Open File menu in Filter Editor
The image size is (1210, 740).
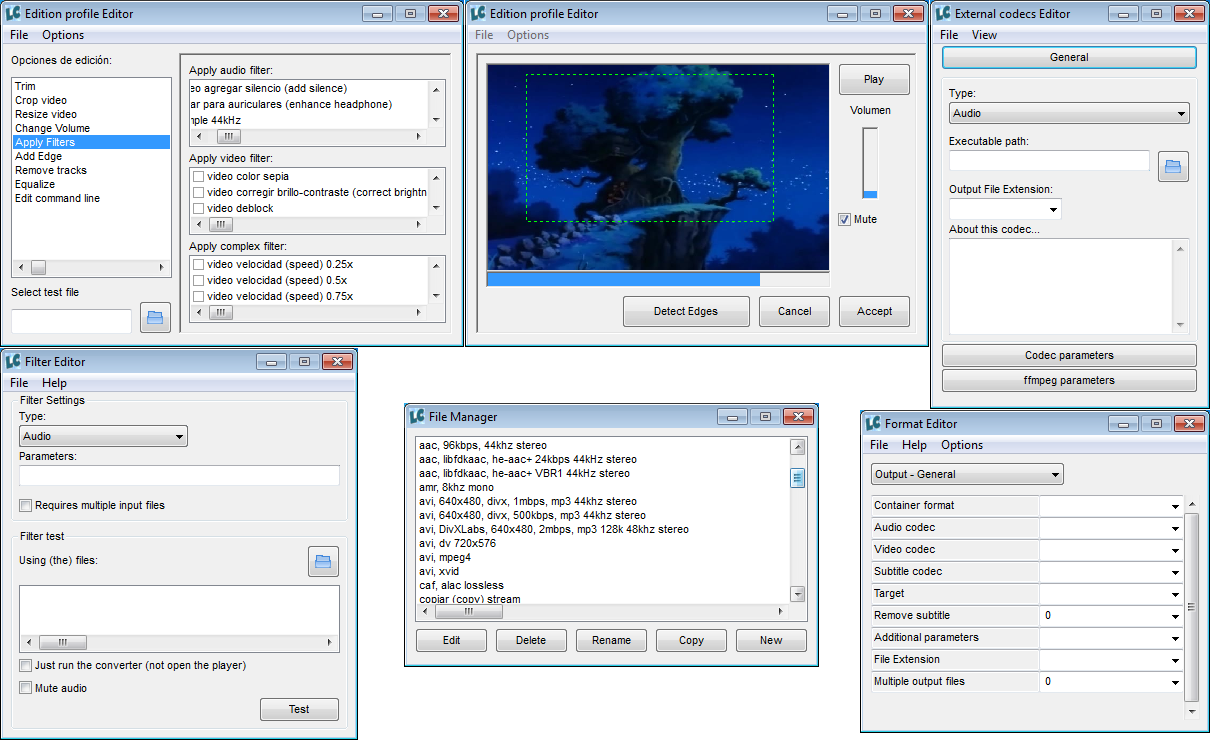tap(19, 383)
